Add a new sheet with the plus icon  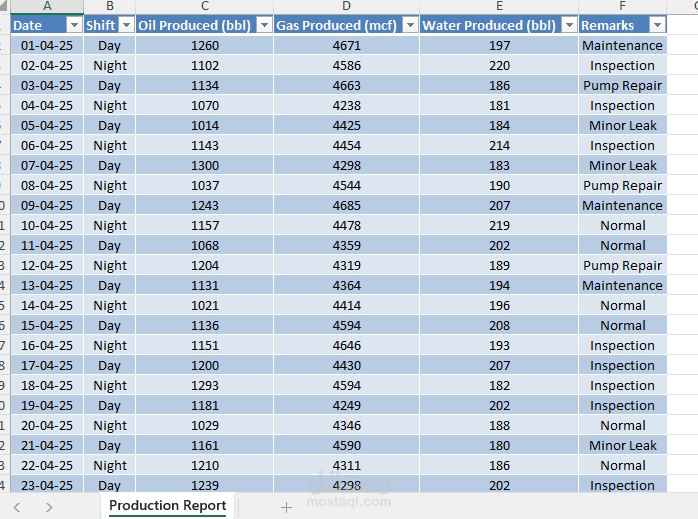(286, 507)
